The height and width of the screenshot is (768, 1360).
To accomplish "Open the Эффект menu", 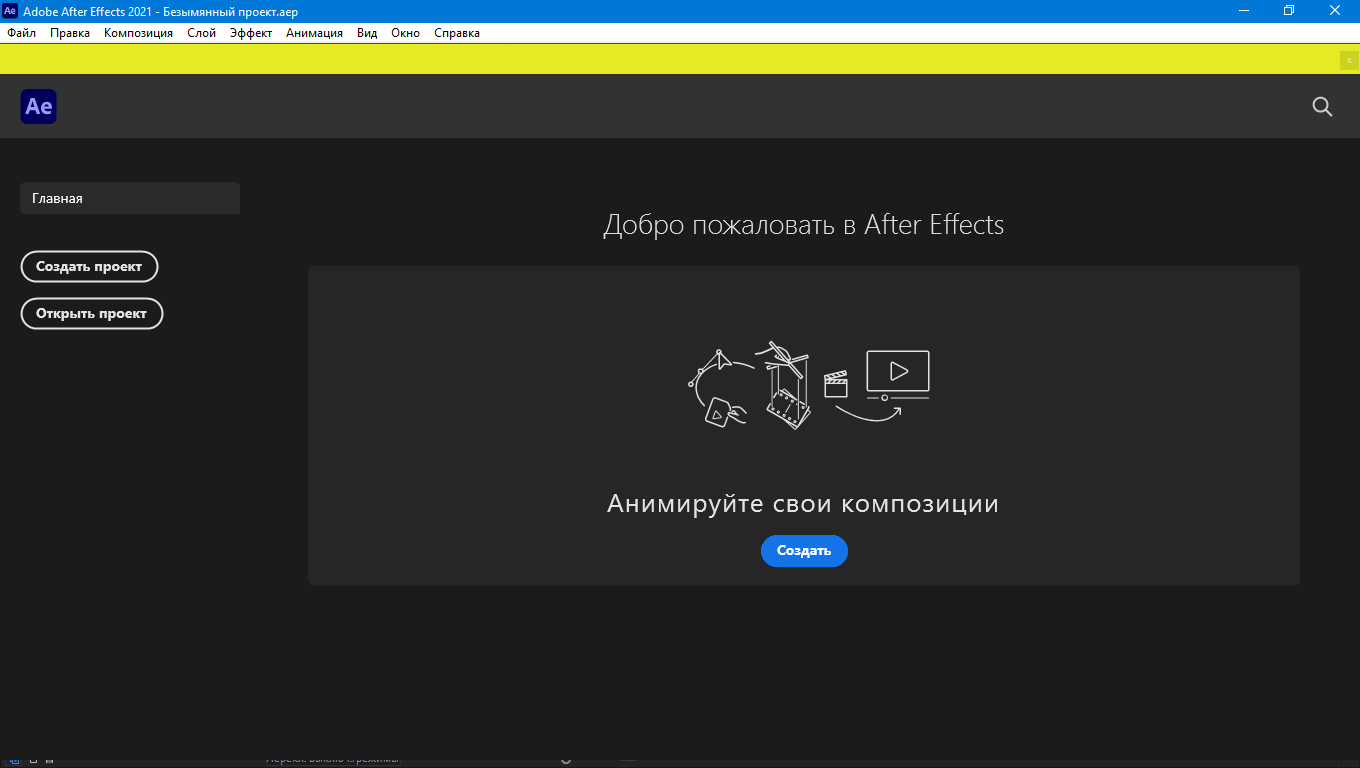I will (251, 33).
